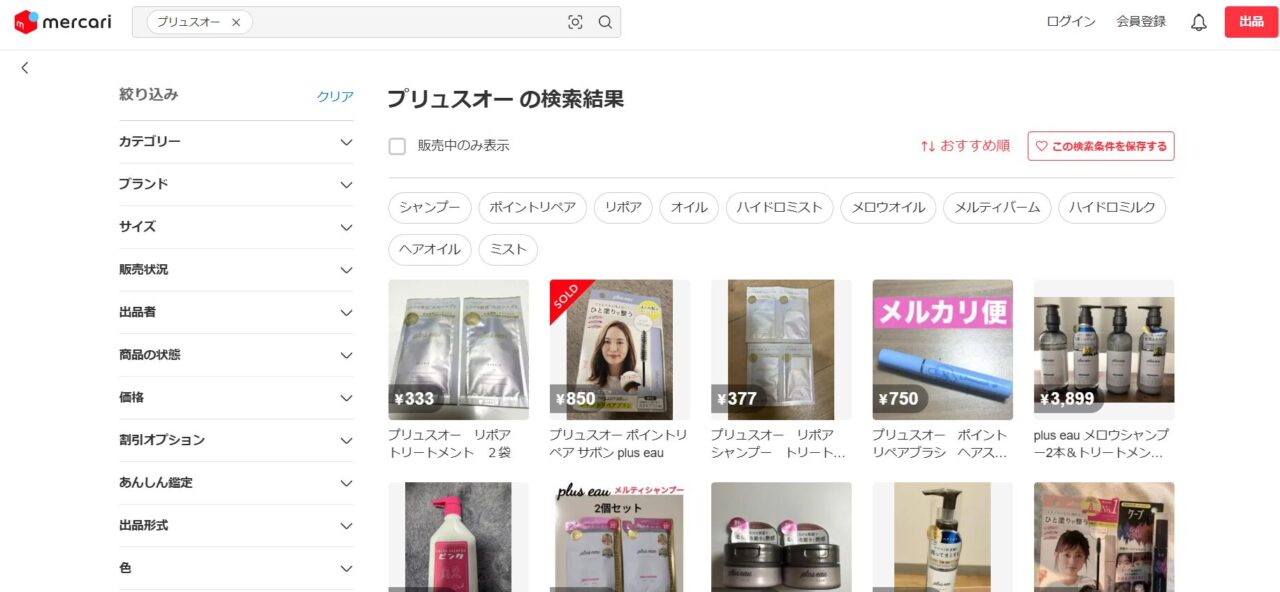The height and width of the screenshot is (592, 1280).
Task: Go back with the left arrow
Action: pos(25,68)
